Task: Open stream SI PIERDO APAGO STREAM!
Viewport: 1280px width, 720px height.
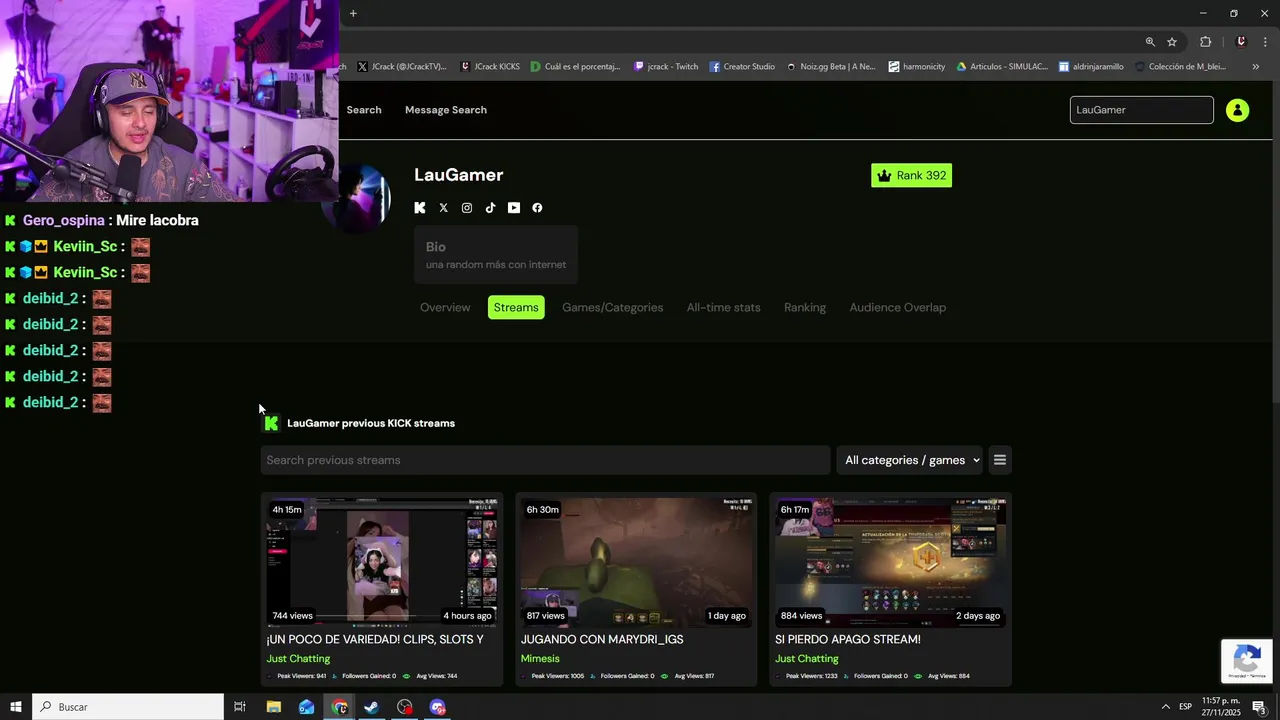Action: 848,639
